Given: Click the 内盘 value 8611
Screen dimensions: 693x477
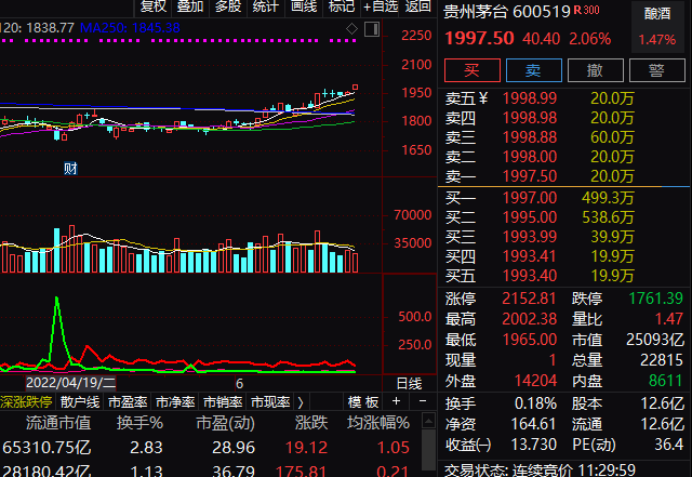Looking at the screenshot, I should pyautogui.click(x=666, y=380).
